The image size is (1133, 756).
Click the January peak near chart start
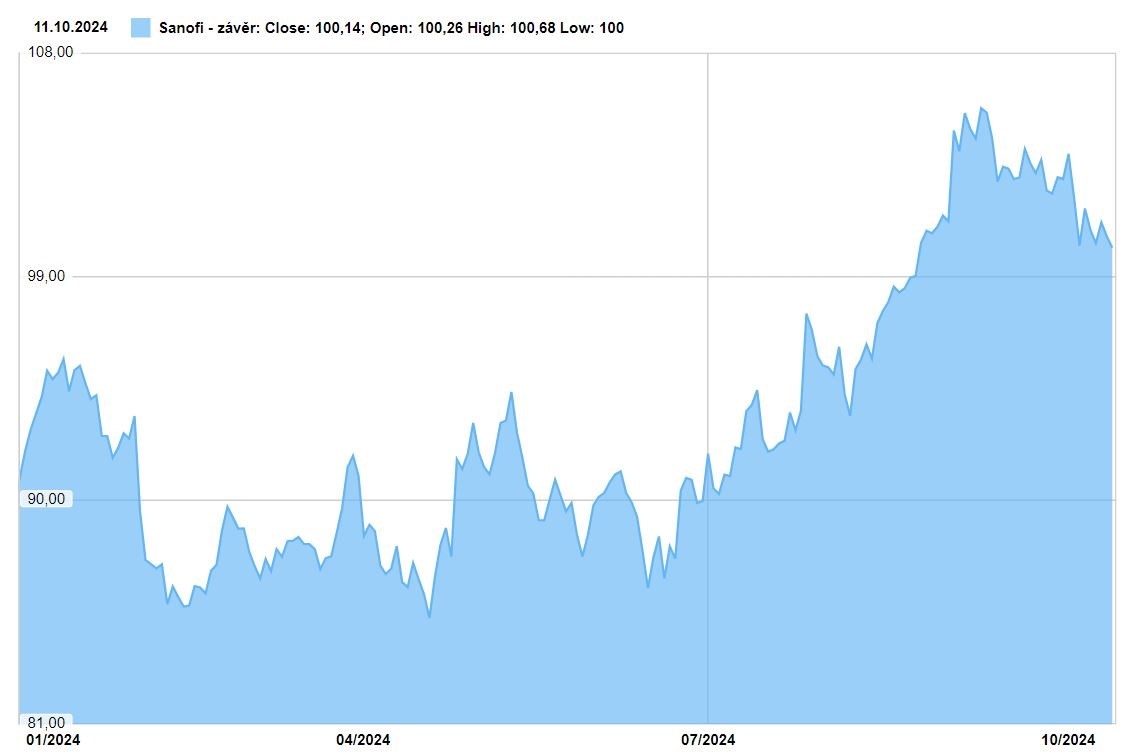pos(64,357)
